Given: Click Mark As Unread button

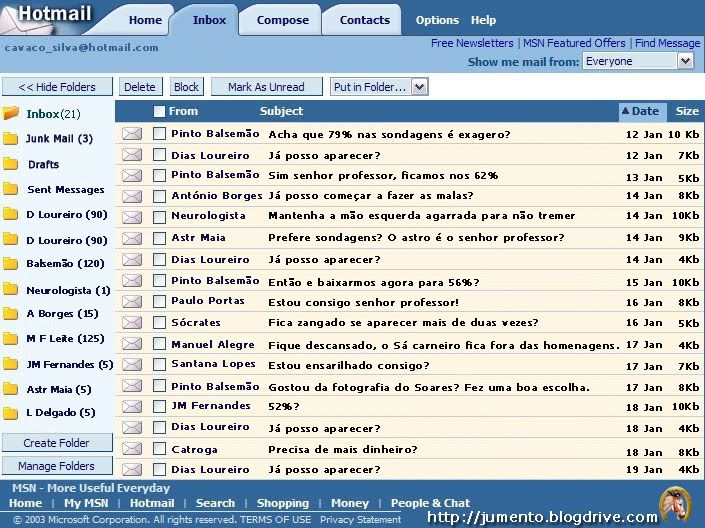Looking at the screenshot, I should 266,87.
